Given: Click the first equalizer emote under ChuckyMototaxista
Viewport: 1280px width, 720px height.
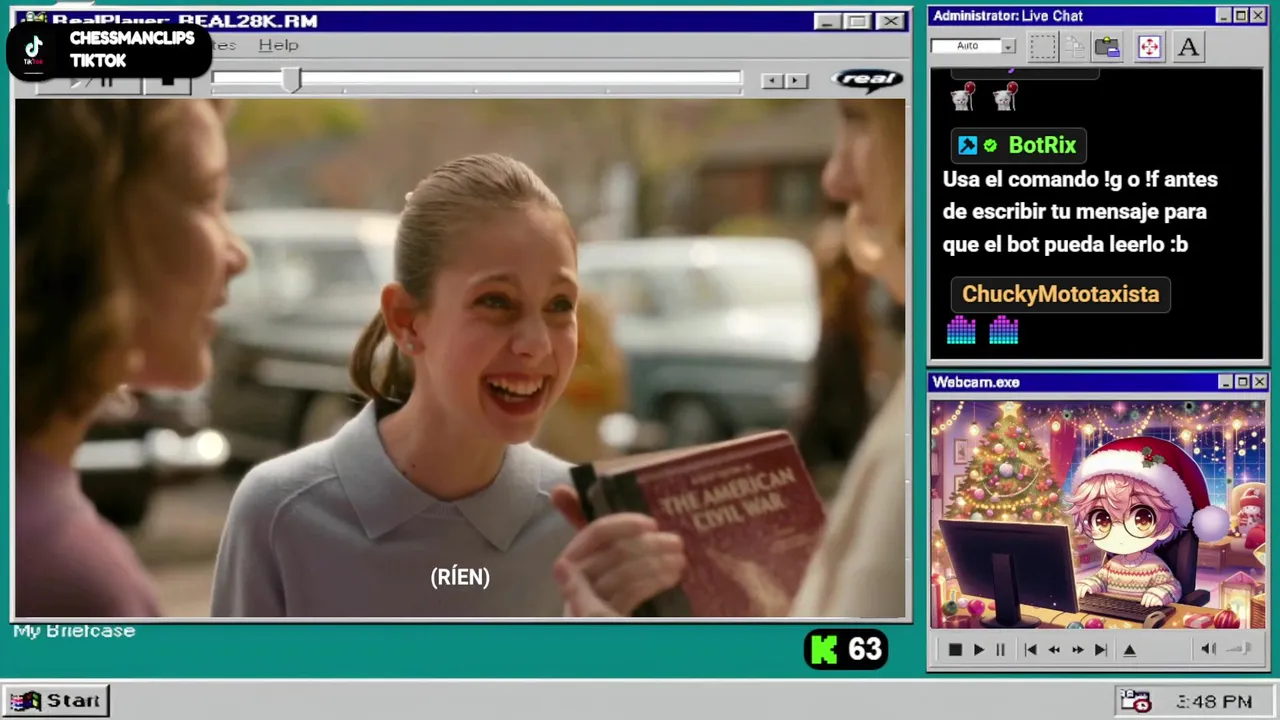Looking at the screenshot, I should pyautogui.click(x=961, y=330).
